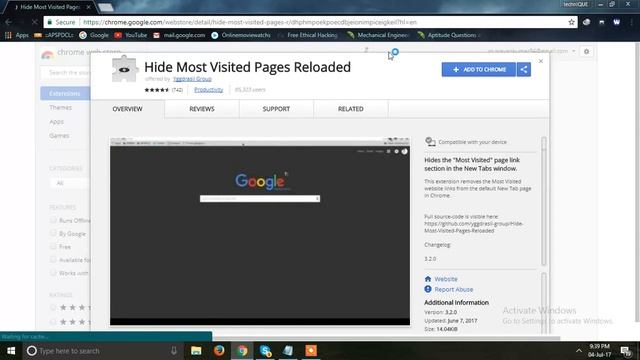Toggle the By Google checkbox

(53, 233)
